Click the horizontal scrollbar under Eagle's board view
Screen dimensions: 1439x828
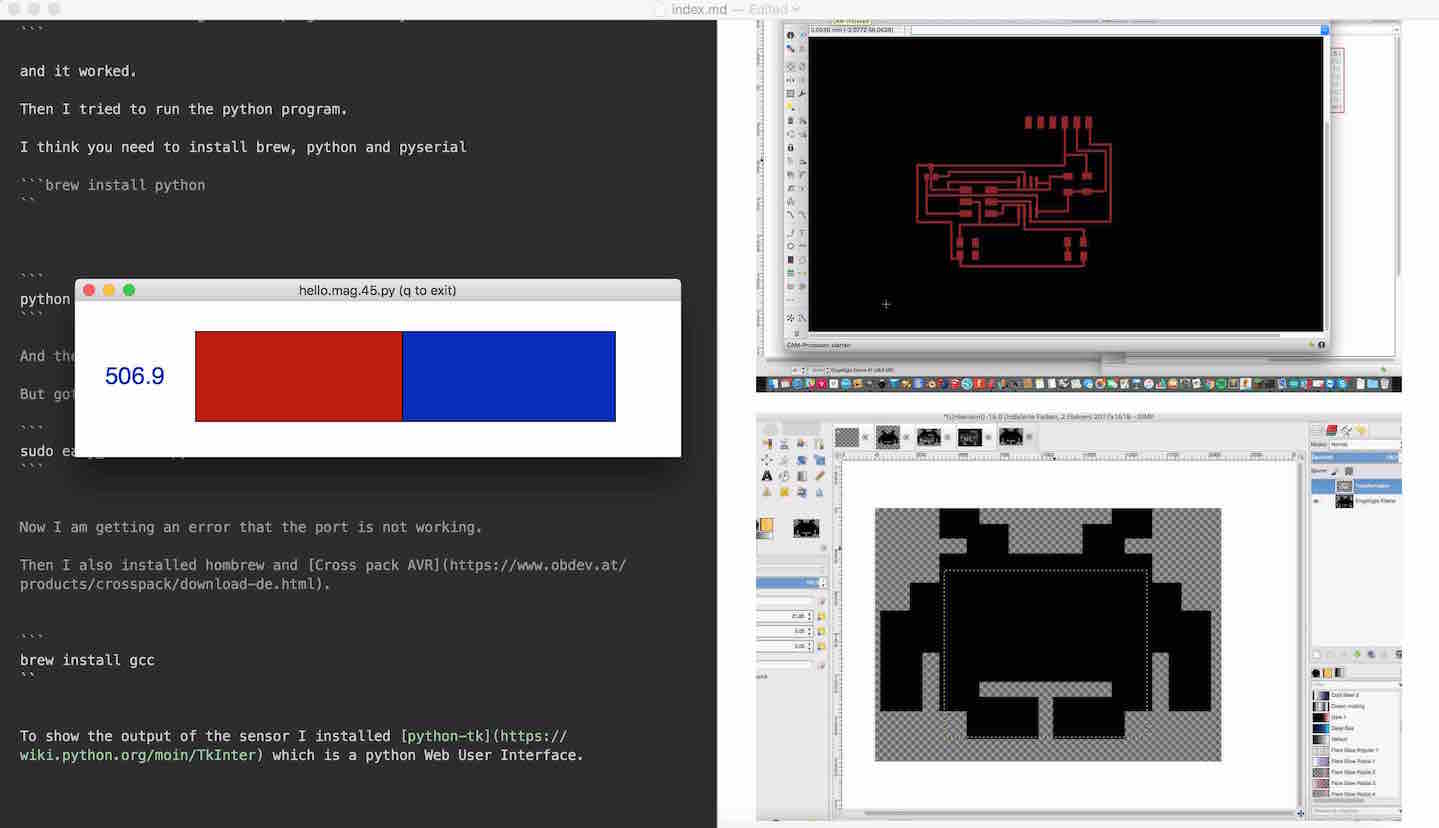coord(1043,335)
